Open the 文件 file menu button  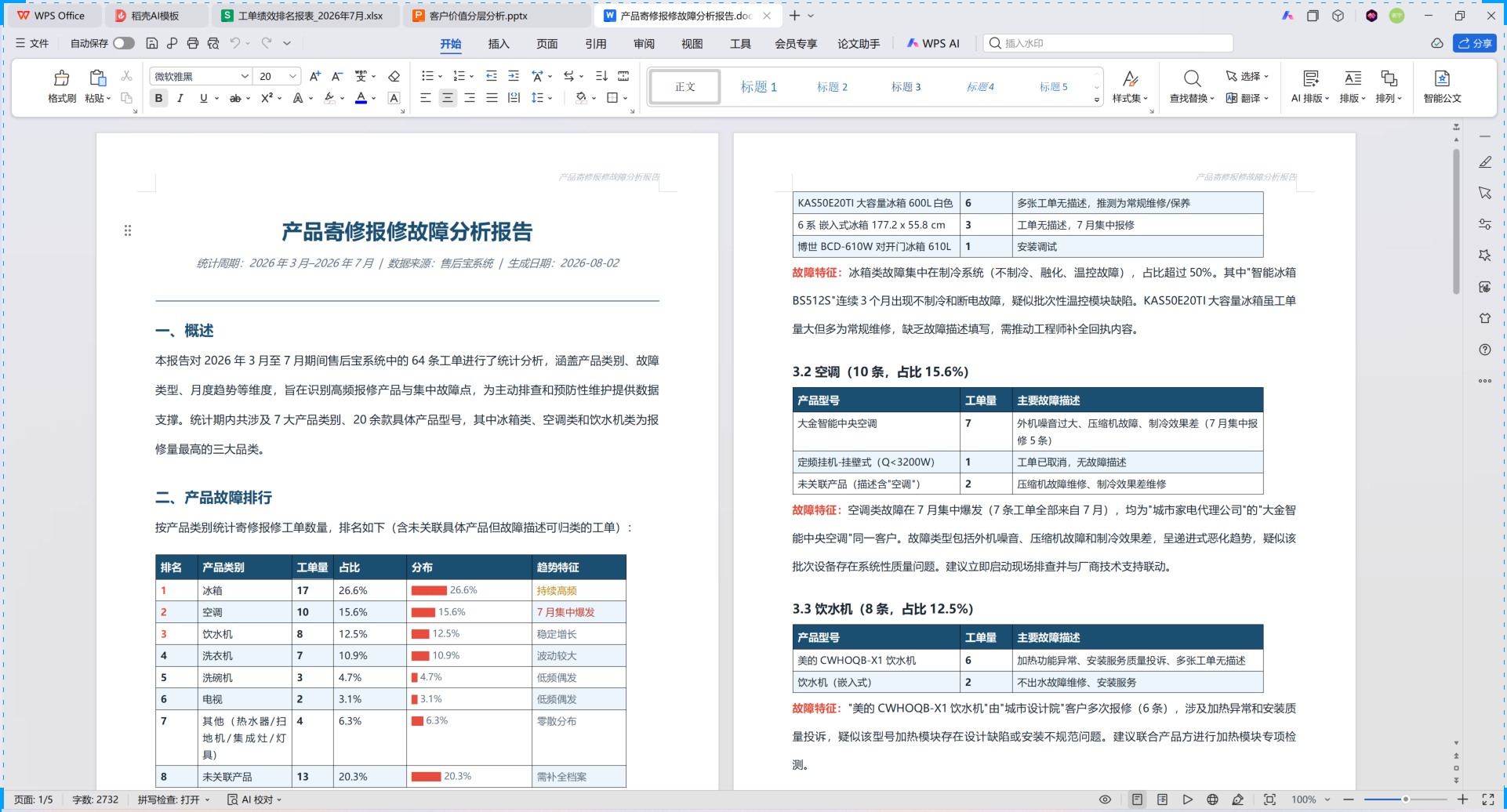pos(32,43)
